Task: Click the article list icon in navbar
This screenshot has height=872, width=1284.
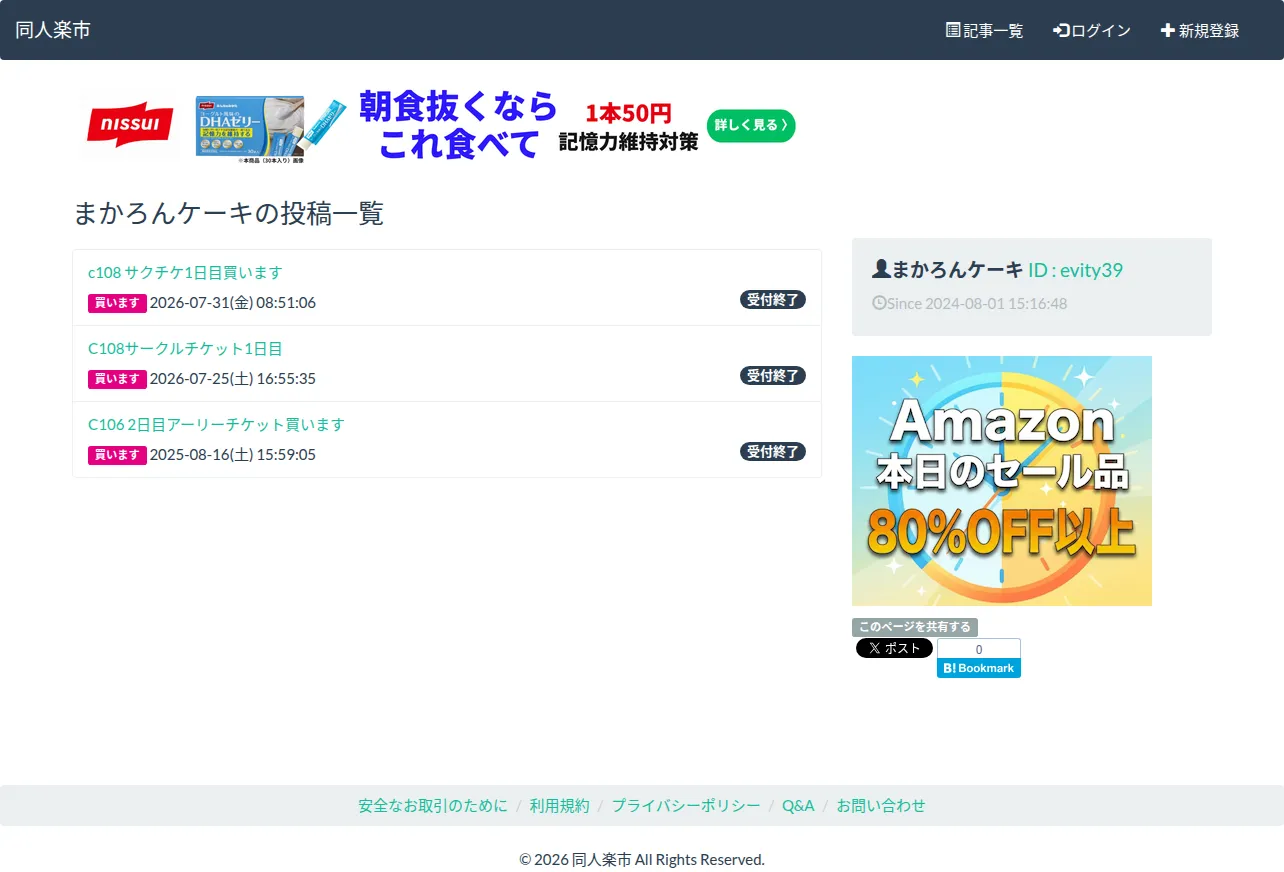Action: pyautogui.click(x=953, y=30)
